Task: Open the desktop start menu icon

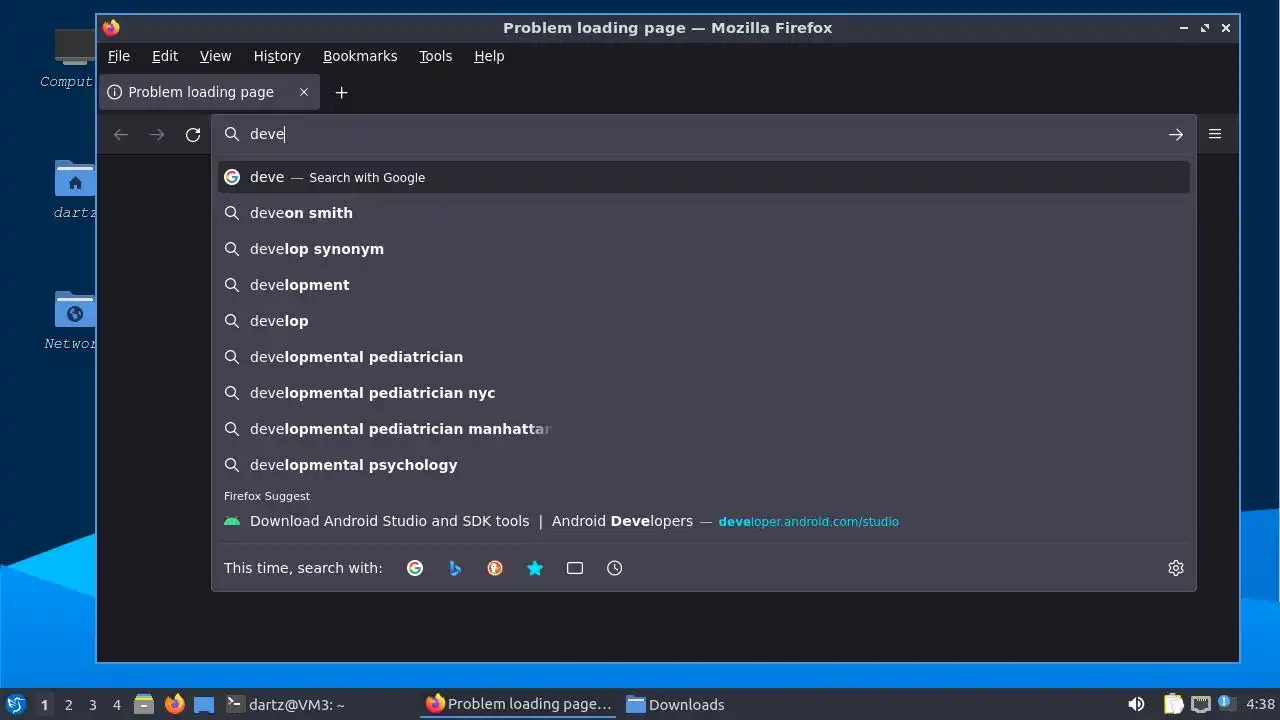Action: pyautogui.click(x=15, y=704)
